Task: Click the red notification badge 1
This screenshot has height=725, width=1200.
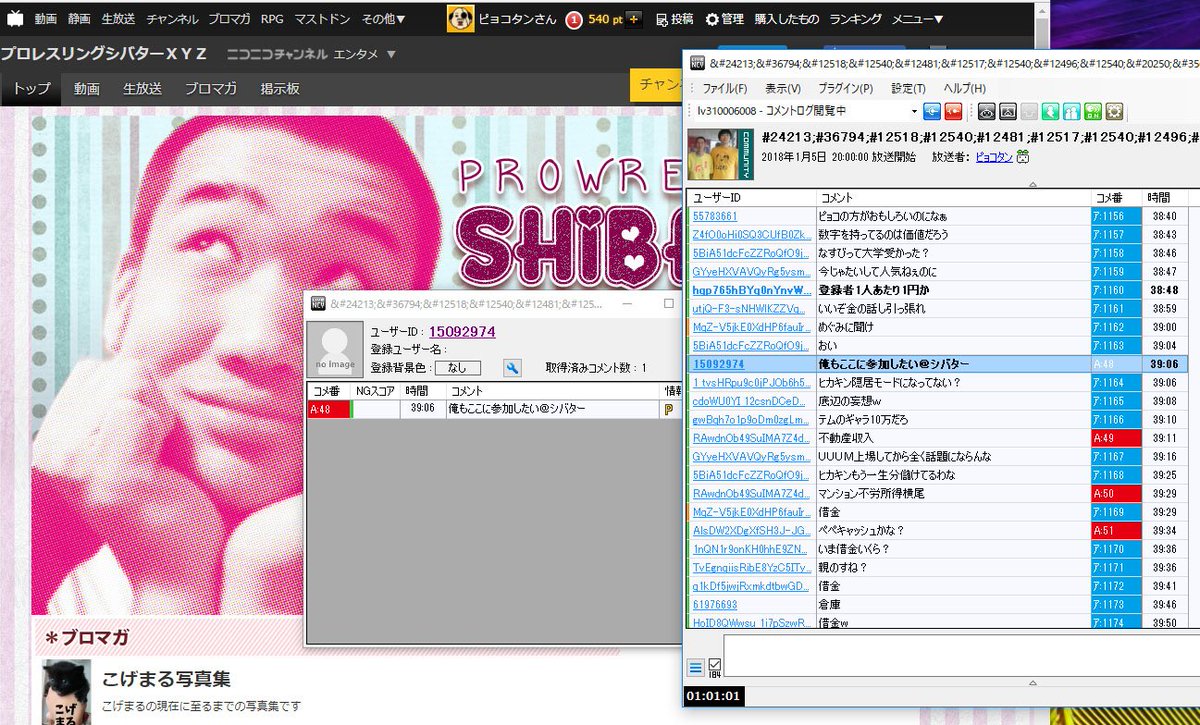Action: [x=574, y=19]
